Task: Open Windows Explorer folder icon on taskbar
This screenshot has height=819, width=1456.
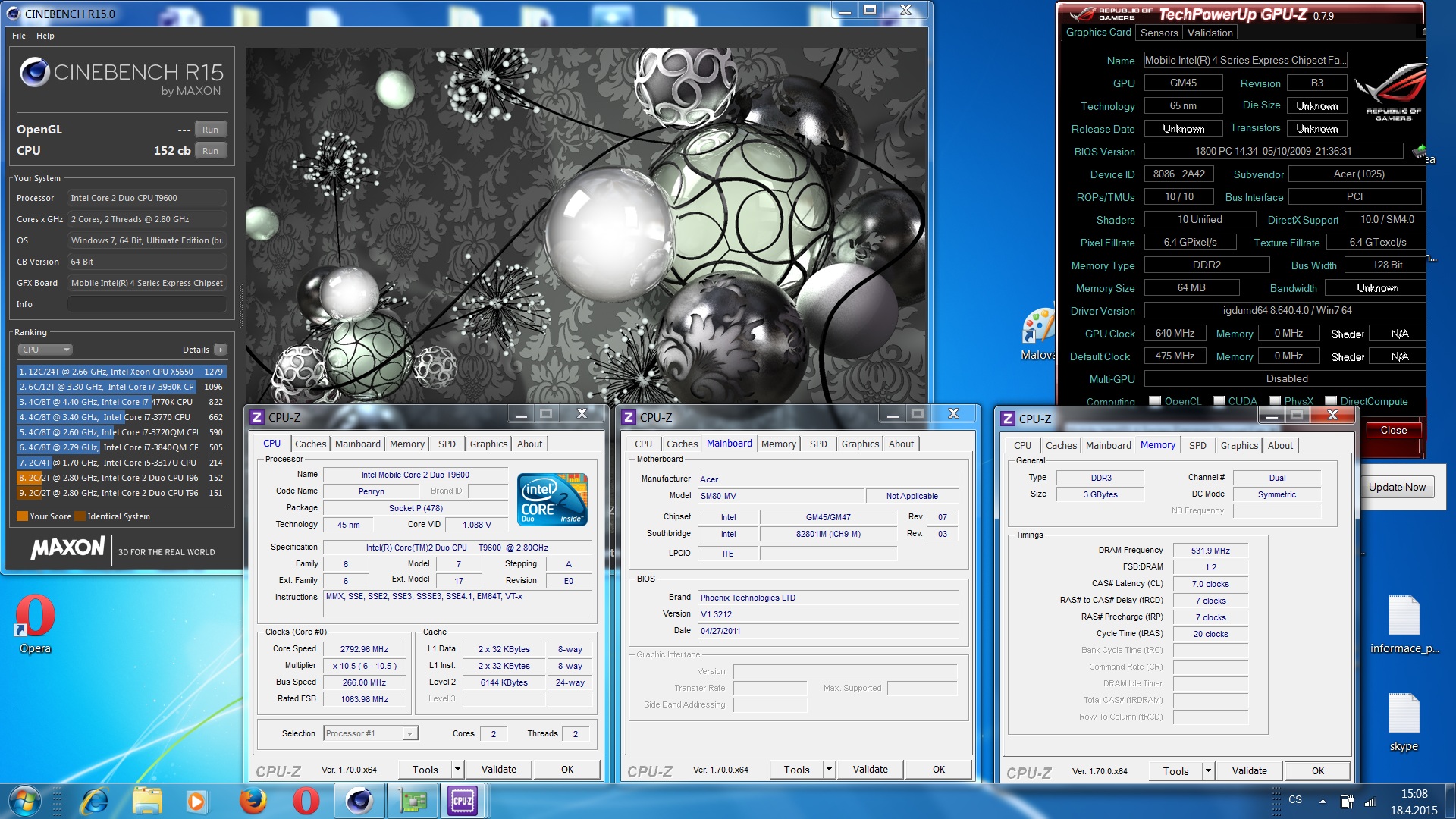Action: [x=147, y=801]
